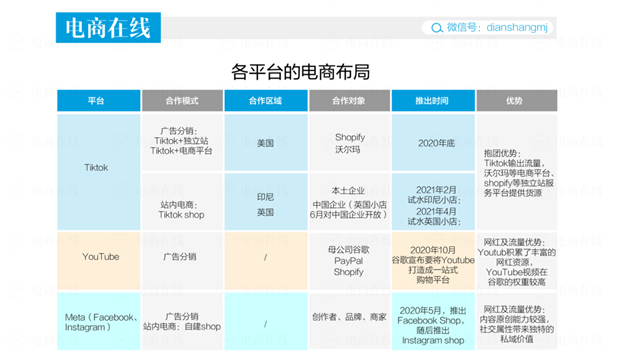The height and width of the screenshot is (363, 620).
Task: Click the YouTube platform cell
Action: tap(98, 261)
